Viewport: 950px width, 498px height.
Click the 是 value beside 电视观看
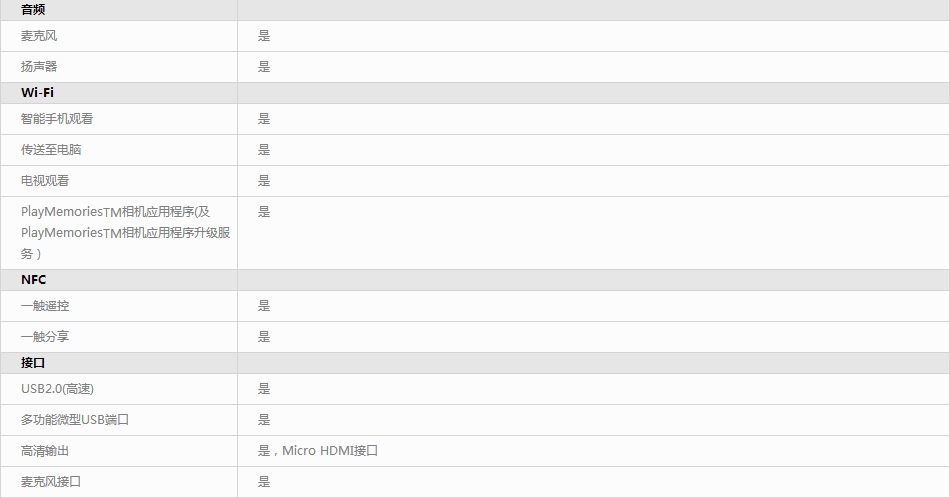click(x=264, y=181)
